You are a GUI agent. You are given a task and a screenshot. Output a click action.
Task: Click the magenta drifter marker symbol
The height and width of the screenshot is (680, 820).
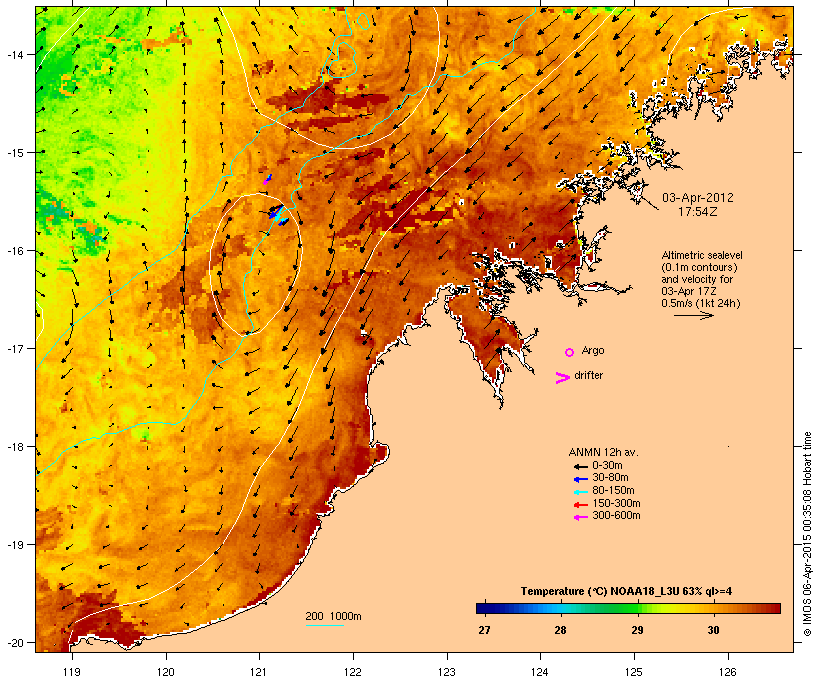tap(562, 378)
